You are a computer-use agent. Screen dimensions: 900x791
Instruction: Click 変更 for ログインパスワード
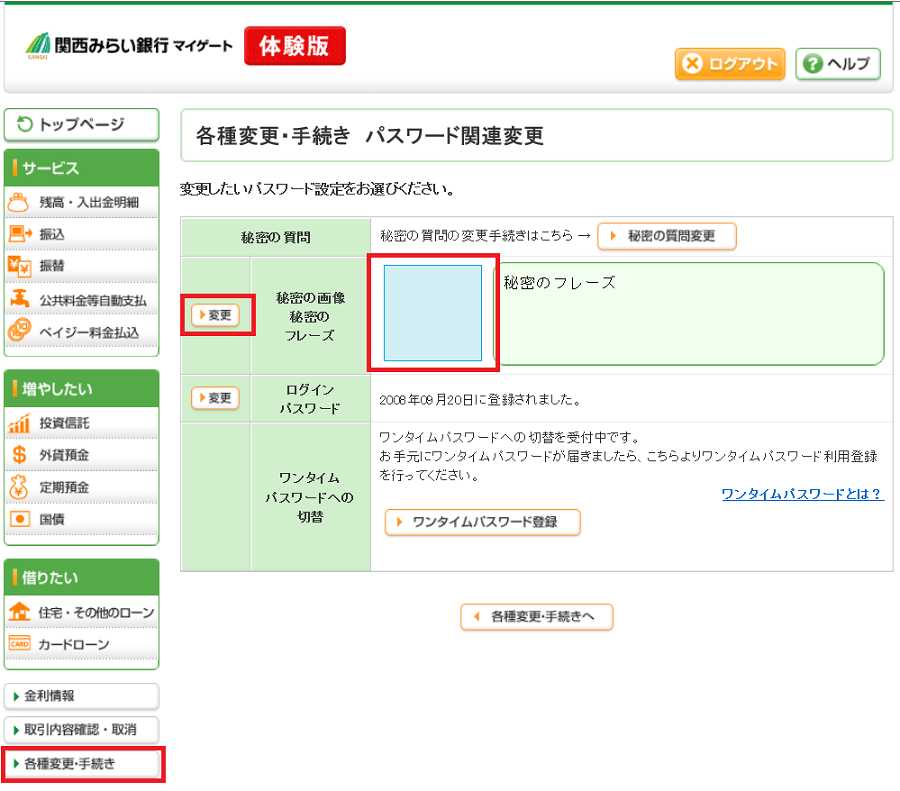[x=215, y=398]
